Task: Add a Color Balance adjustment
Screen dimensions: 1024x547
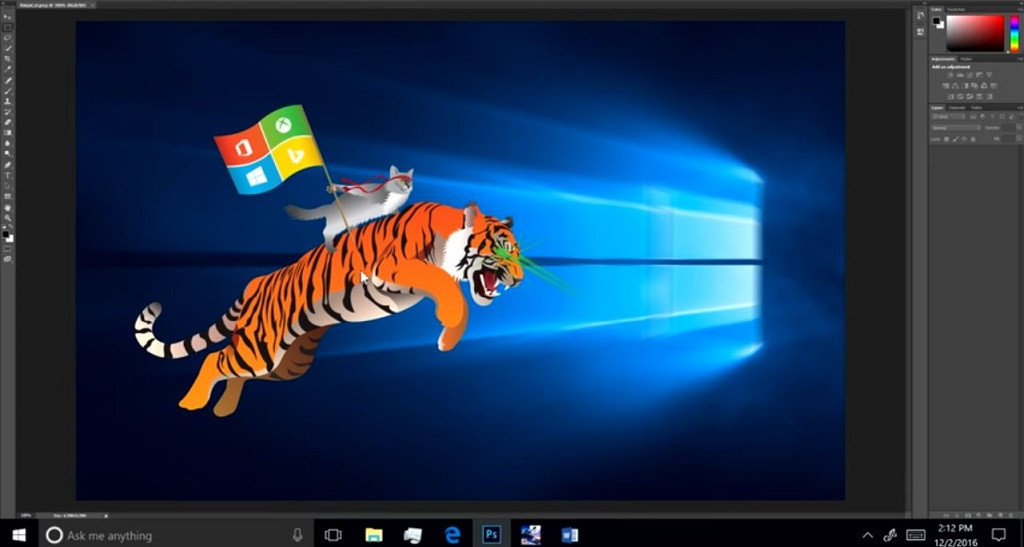Action: pos(955,86)
